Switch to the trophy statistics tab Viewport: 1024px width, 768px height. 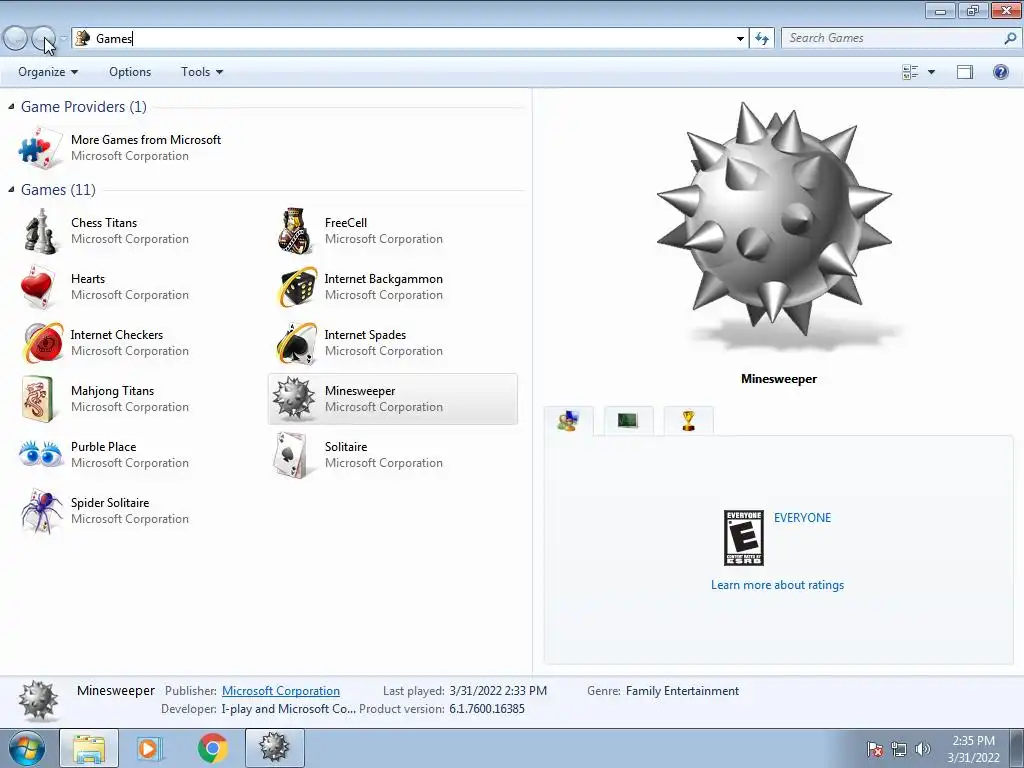point(688,420)
